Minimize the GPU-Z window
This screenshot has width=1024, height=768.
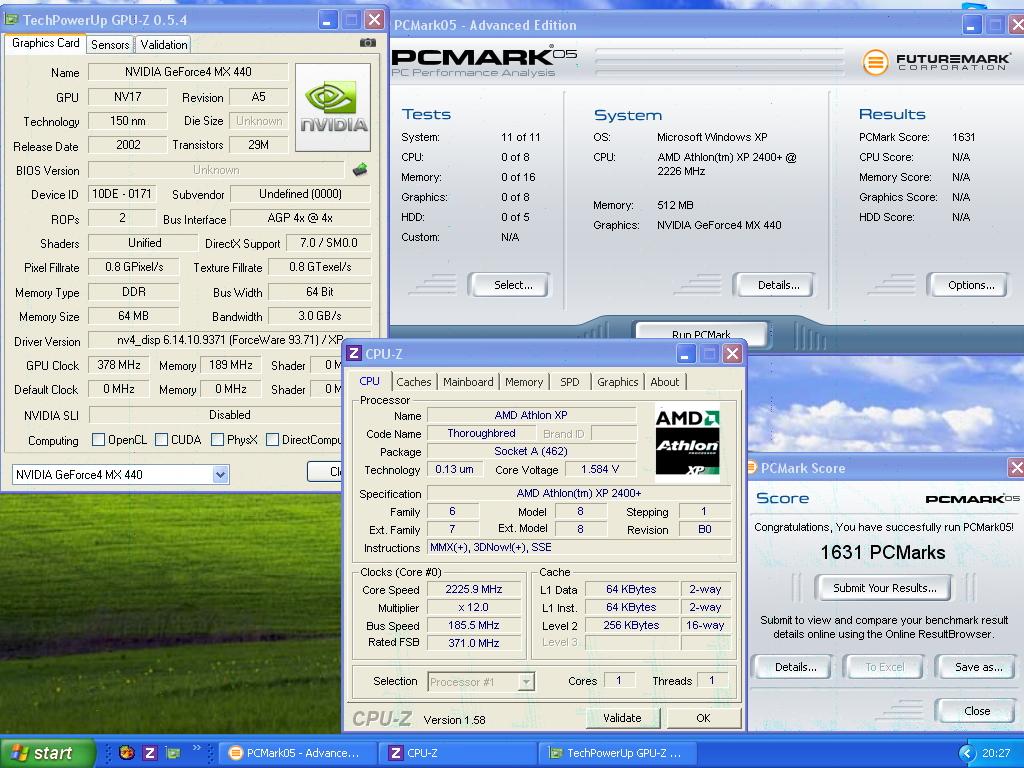pyautogui.click(x=327, y=20)
